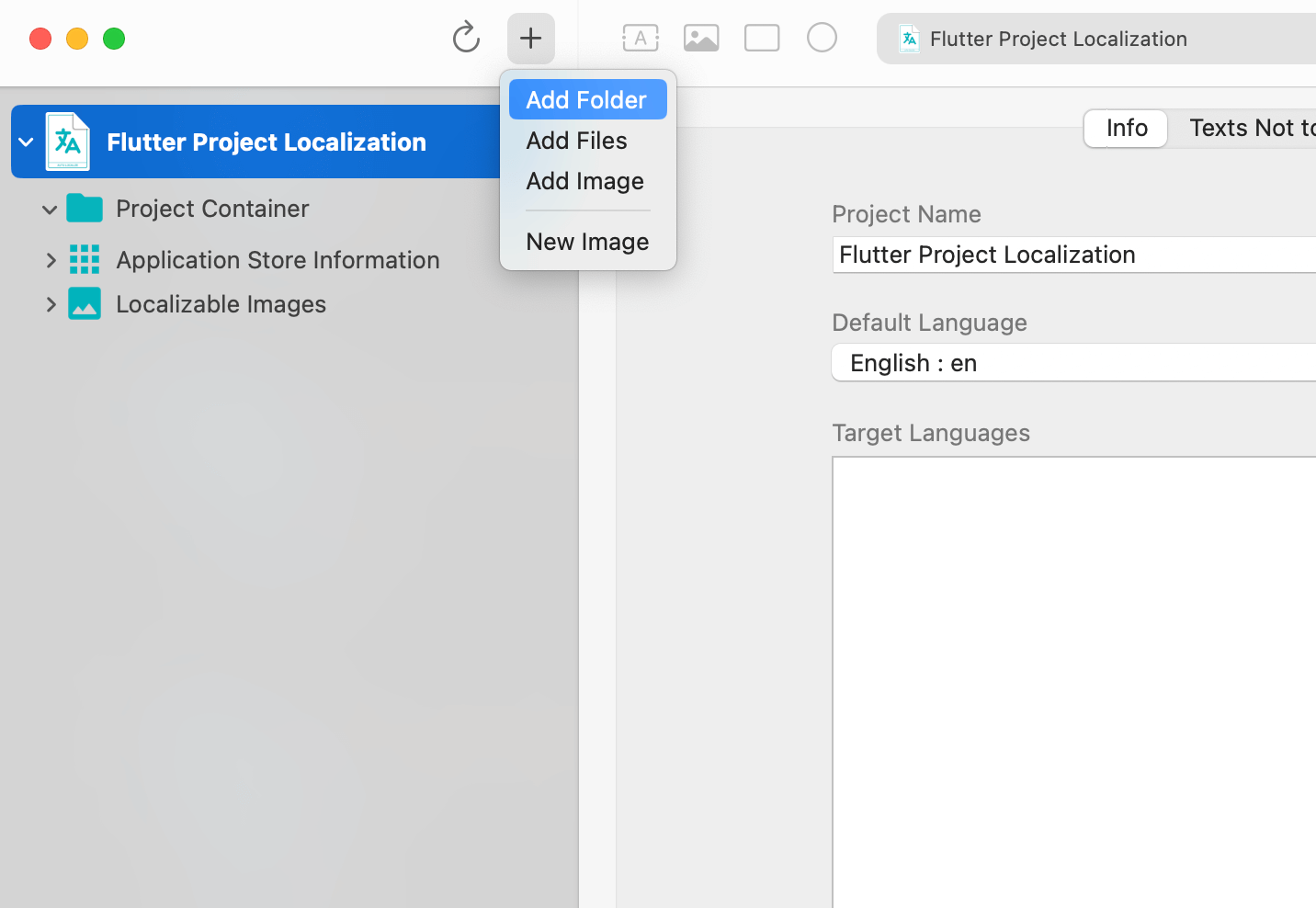Collapse the Flutter Project Localization root item

pos(27,142)
